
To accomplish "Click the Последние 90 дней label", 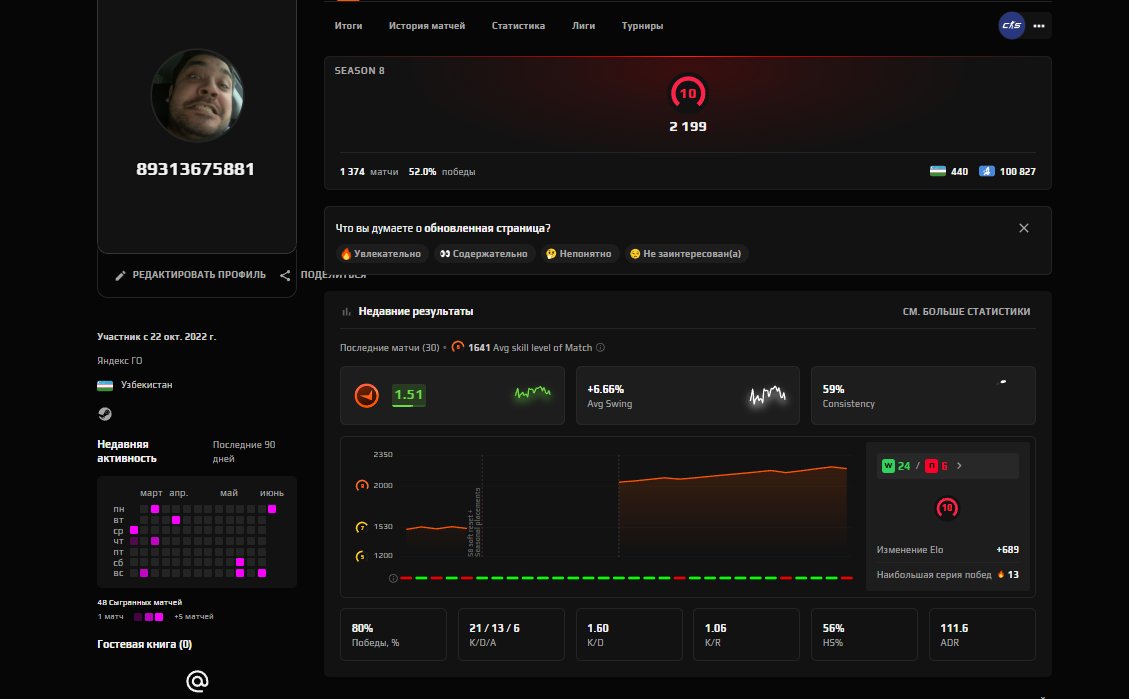I will pyautogui.click(x=244, y=451).
